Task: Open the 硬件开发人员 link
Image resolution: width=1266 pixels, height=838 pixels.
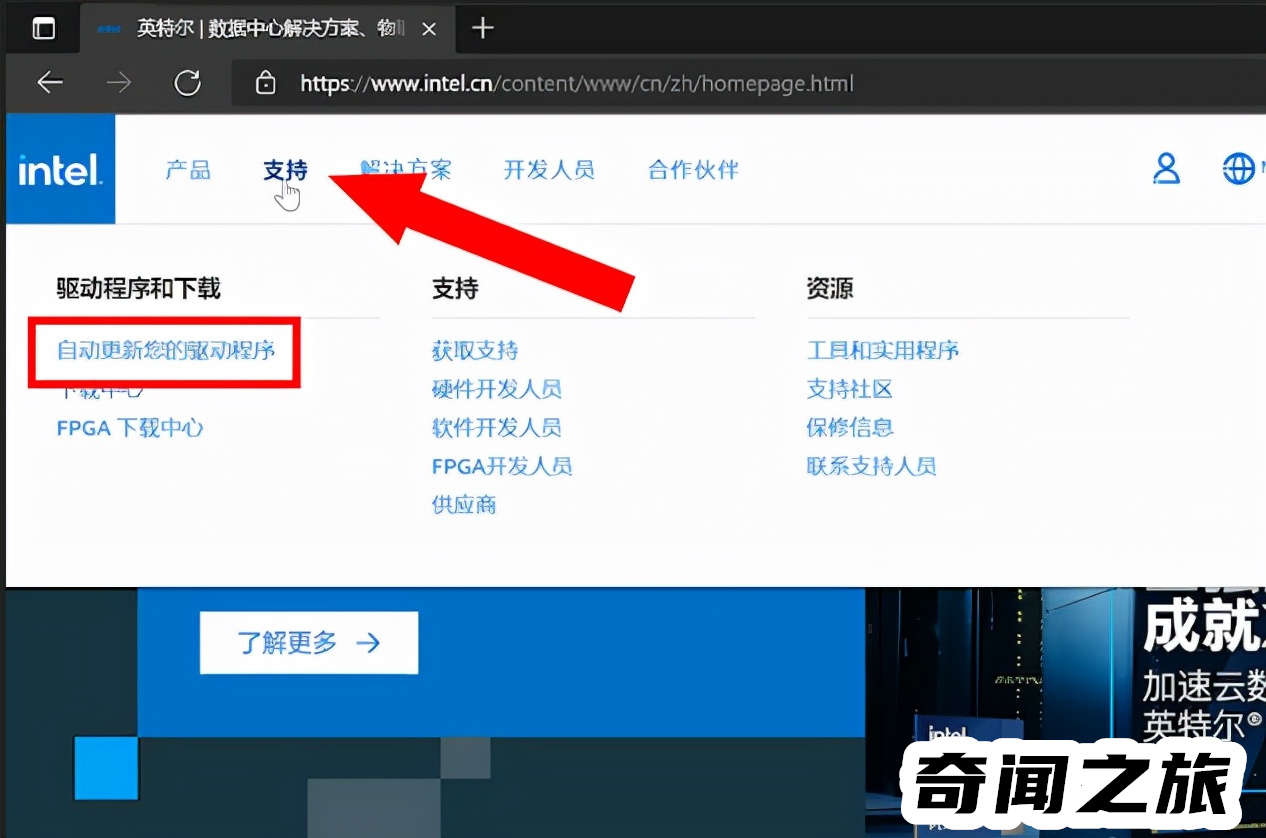Action: [497, 389]
